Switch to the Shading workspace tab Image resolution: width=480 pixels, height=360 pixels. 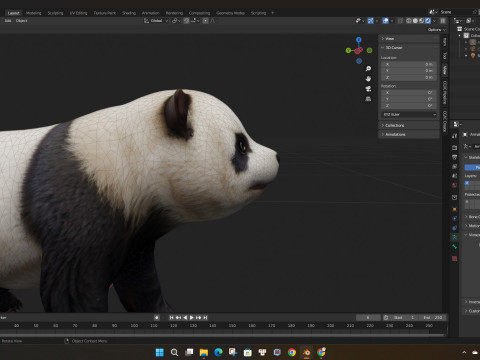129,13
